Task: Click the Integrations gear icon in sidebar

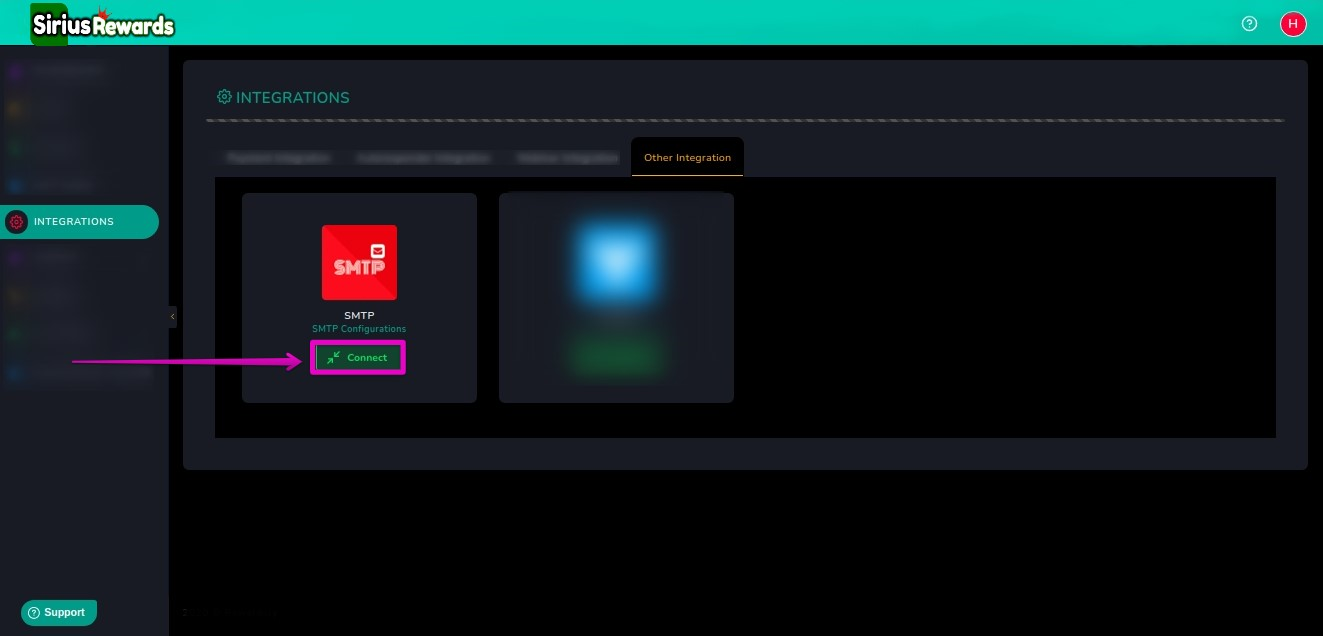Action: [x=16, y=222]
